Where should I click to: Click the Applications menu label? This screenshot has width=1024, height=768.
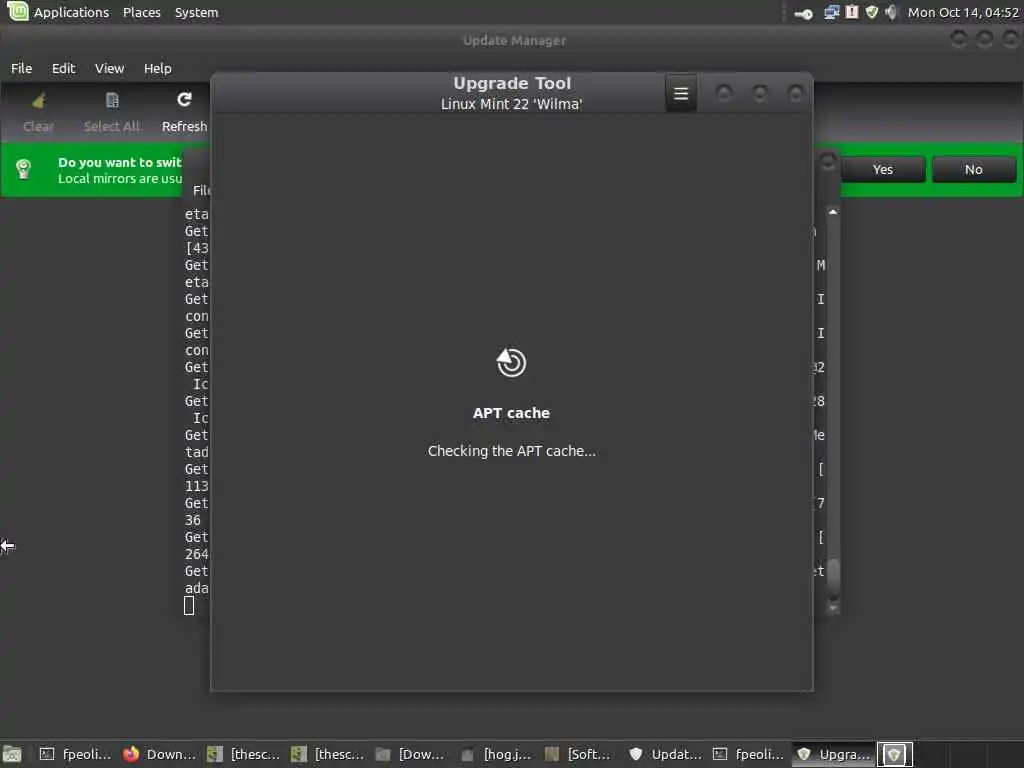[x=71, y=12]
